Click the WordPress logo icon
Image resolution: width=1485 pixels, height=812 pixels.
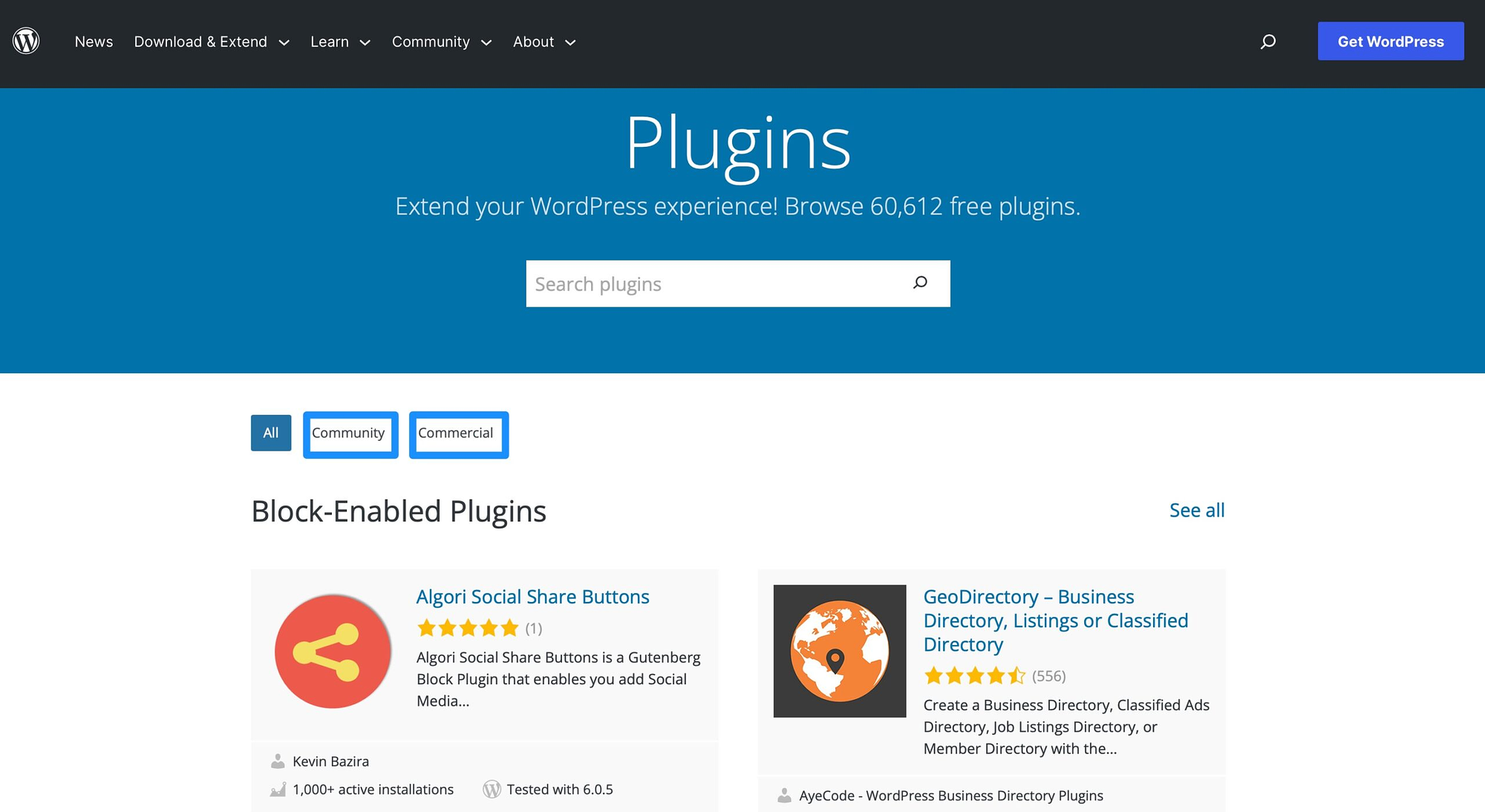pos(27,41)
